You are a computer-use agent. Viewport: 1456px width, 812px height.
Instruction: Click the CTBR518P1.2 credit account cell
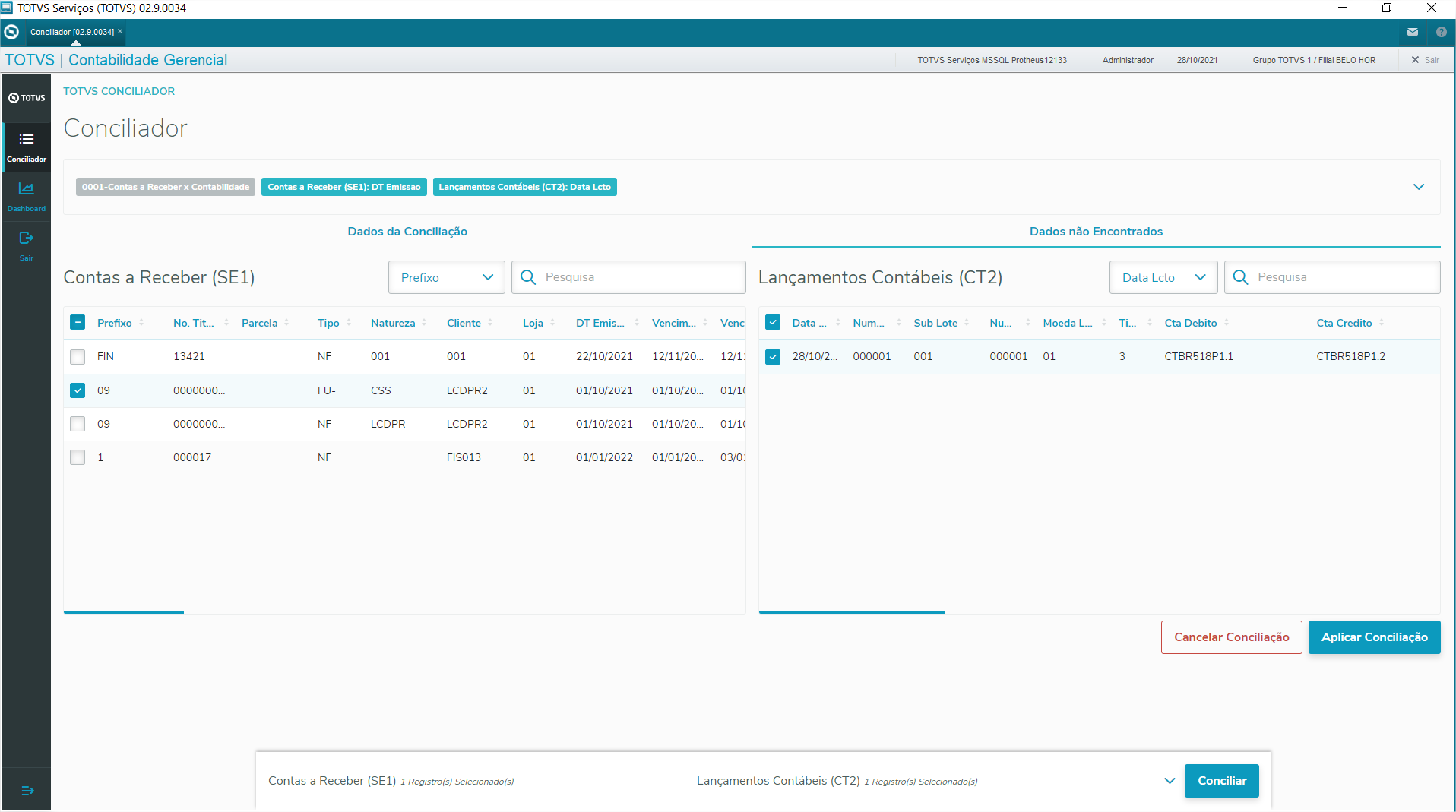click(x=1350, y=356)
